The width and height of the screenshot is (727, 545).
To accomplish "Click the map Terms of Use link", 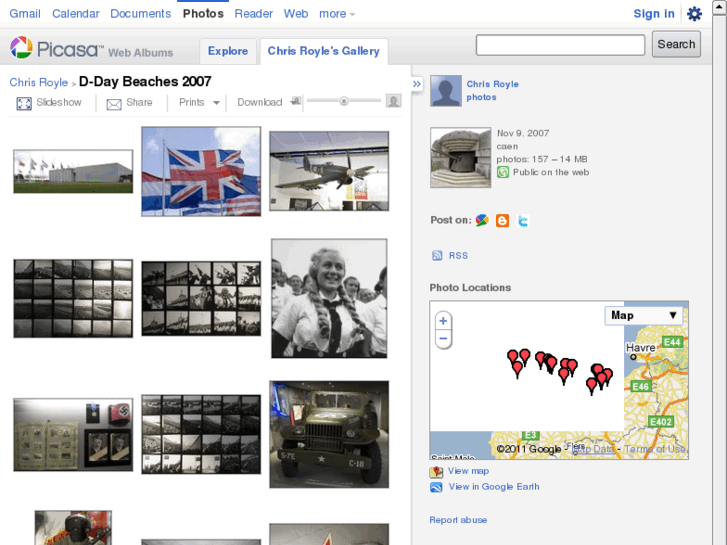I will [x=654, y=449].
